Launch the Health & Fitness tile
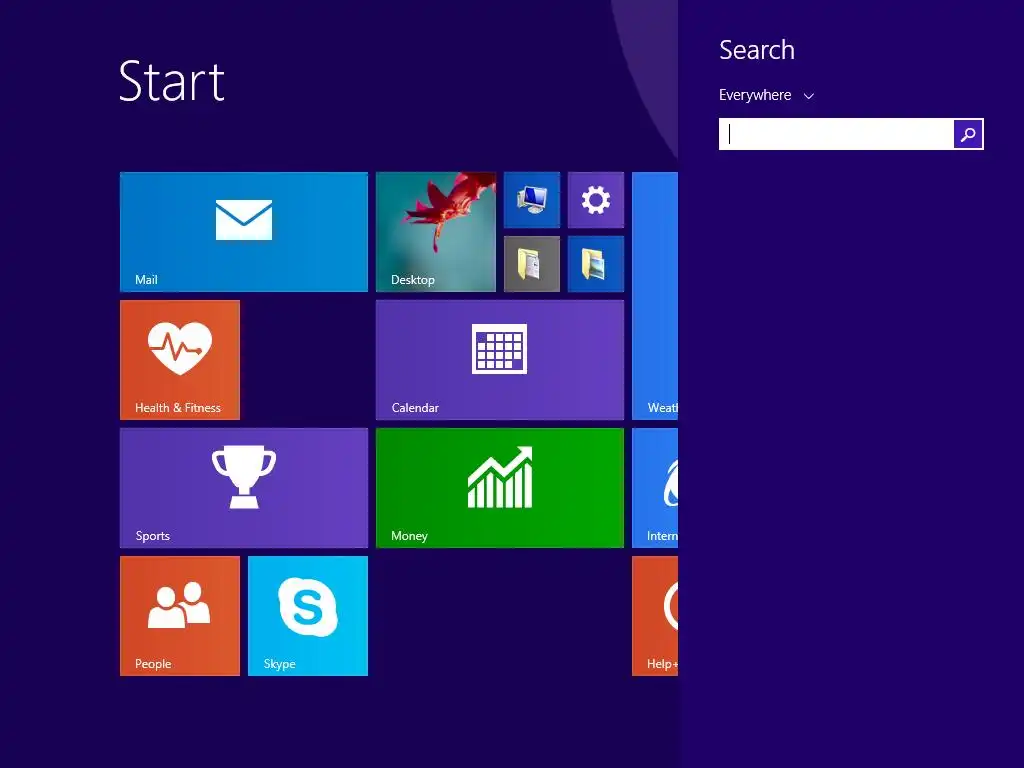Image resolution: width=1024 pixels, height=768 pixels. coord(180,360)
